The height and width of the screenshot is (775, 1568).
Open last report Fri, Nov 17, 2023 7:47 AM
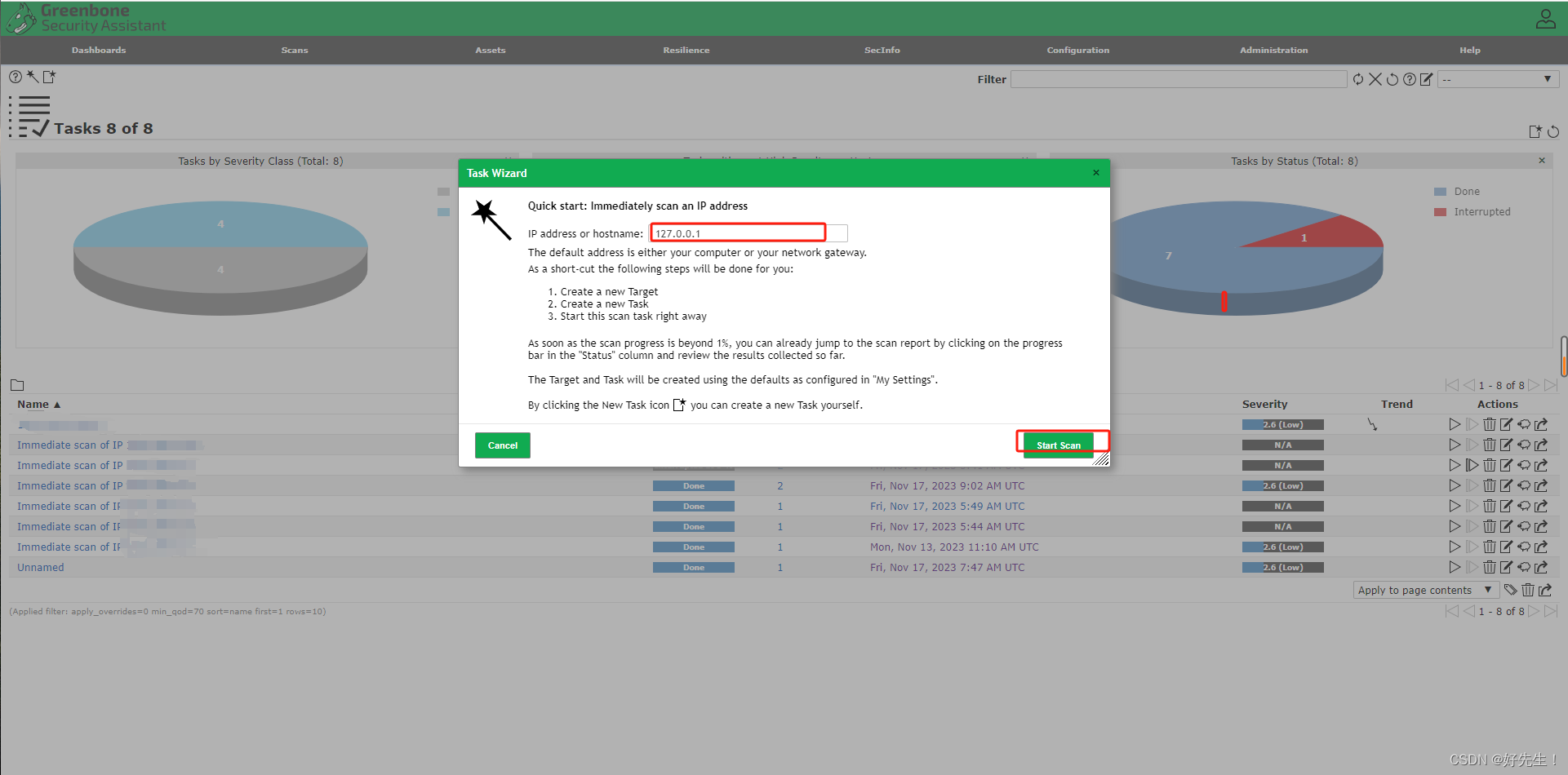947,567
